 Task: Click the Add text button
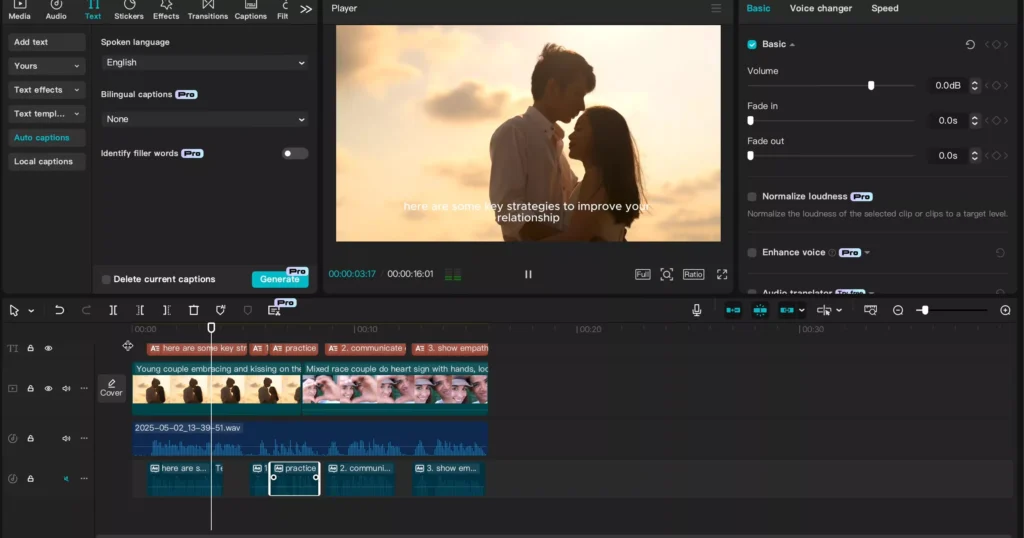(46, 42)
